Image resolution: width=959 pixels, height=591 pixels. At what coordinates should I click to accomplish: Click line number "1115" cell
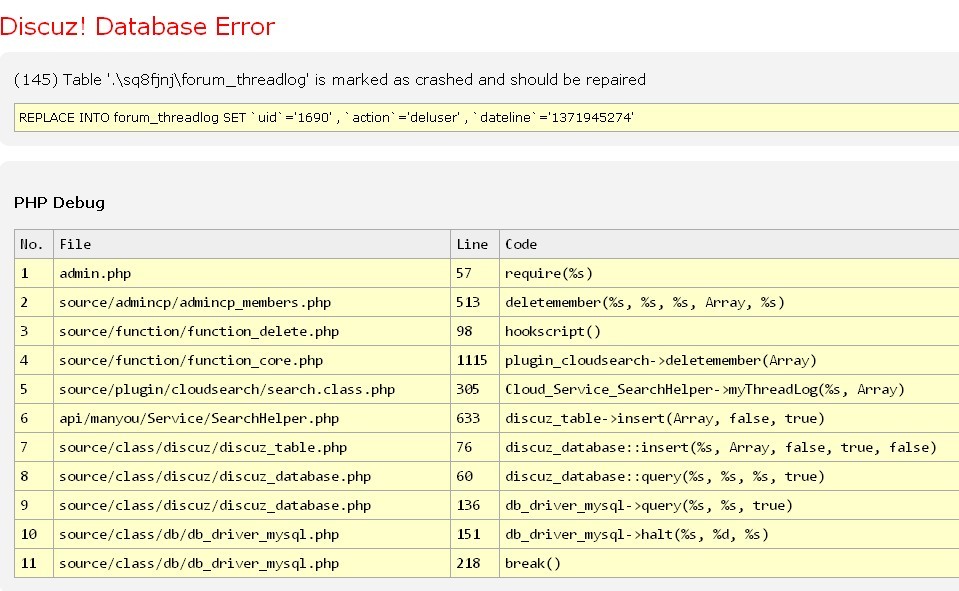point(475,360)
